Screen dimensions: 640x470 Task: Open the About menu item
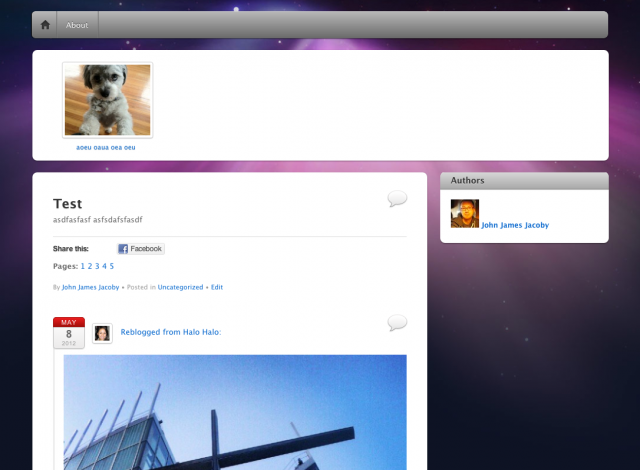pyautogui.click(x=77, y=25)
